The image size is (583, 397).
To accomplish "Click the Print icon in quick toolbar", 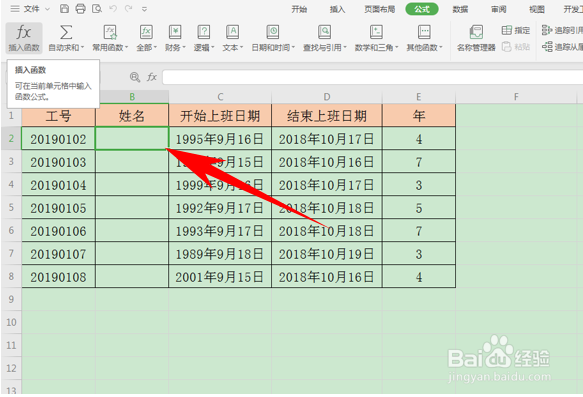I will (80, 9).
